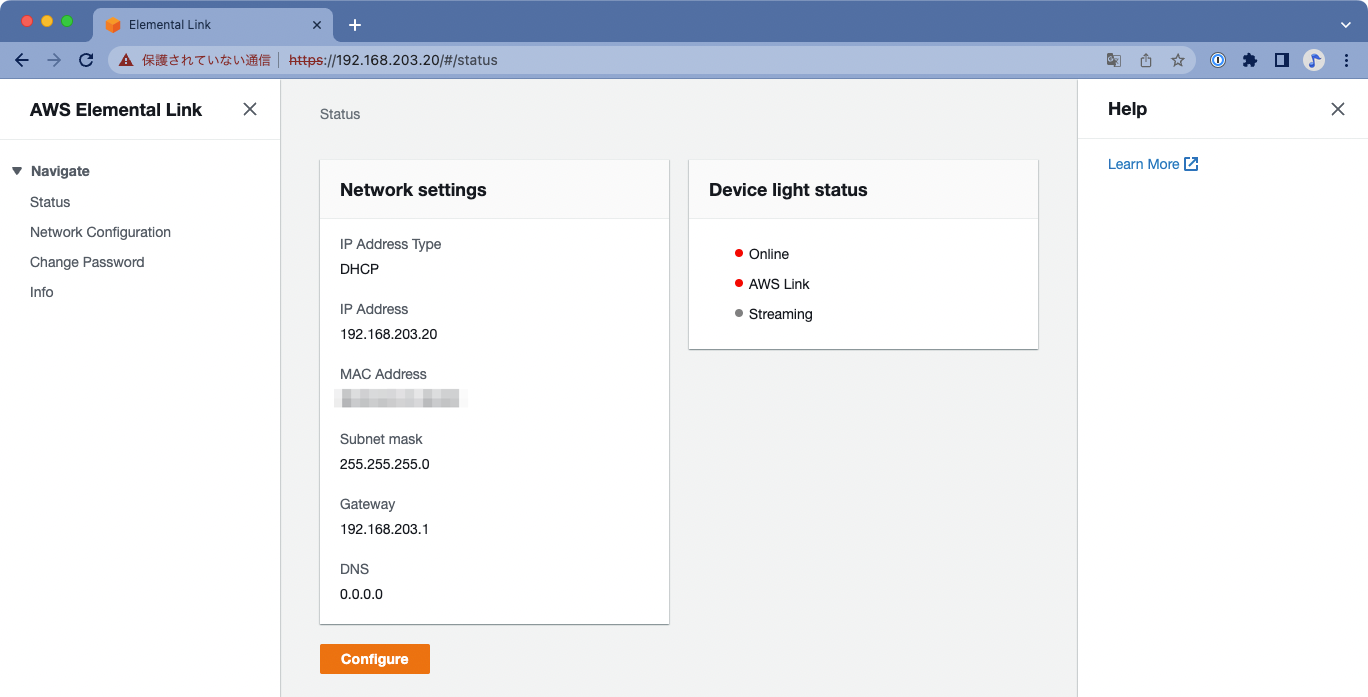
Task: Collapse the Navigate section triangle
Action: pos(17,170)
